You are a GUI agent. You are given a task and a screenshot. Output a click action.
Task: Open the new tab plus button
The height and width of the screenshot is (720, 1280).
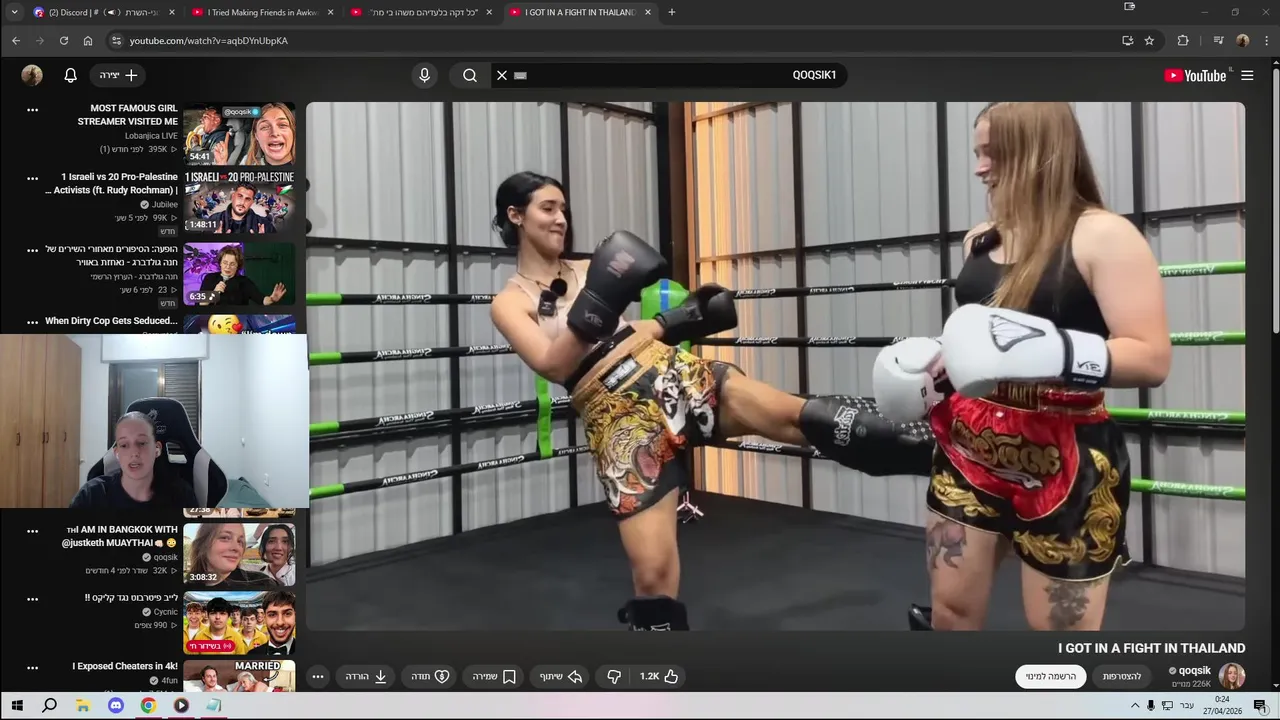point(671,12)
